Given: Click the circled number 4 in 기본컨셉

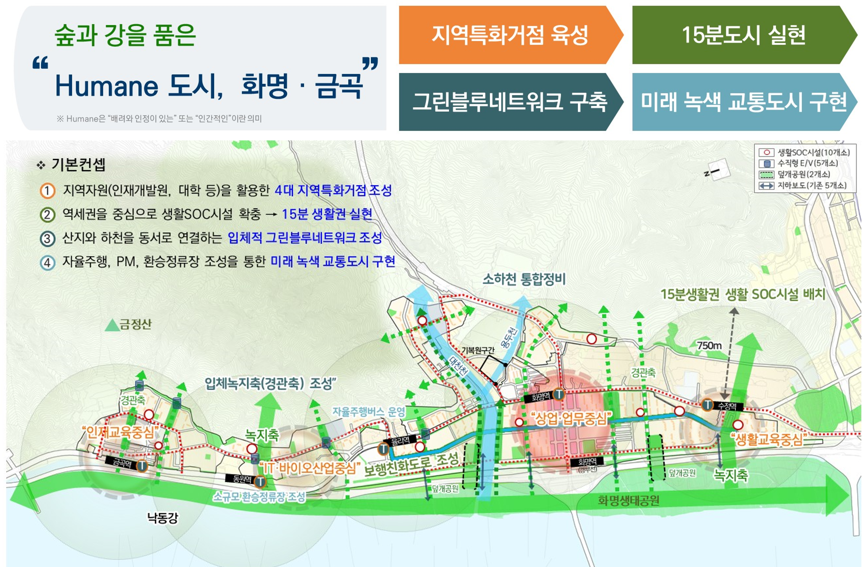Looking at the screenshot, I should point(46,262).
